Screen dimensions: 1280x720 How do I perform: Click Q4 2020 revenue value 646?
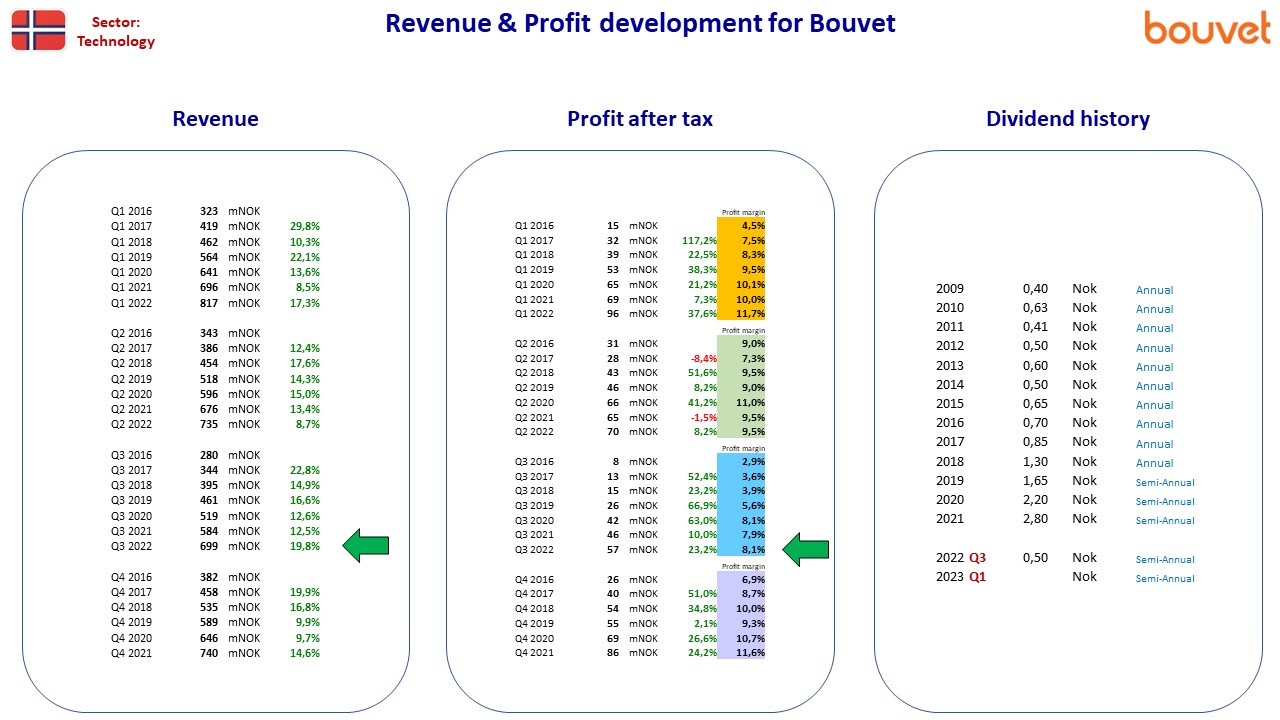pyautogui.click(x=208, y=638)
